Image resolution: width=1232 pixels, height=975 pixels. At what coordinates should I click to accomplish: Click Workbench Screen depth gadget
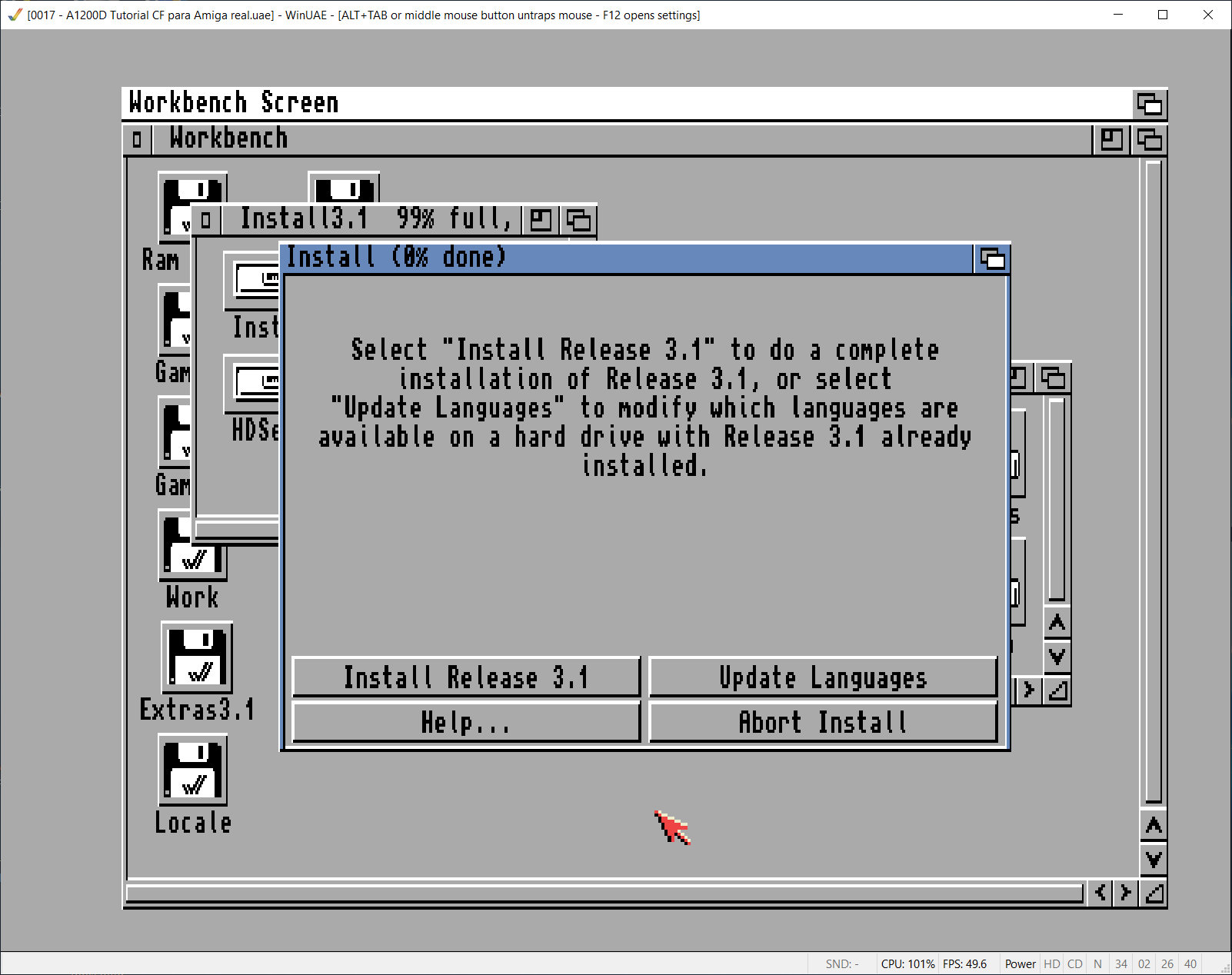(1150, 103)
